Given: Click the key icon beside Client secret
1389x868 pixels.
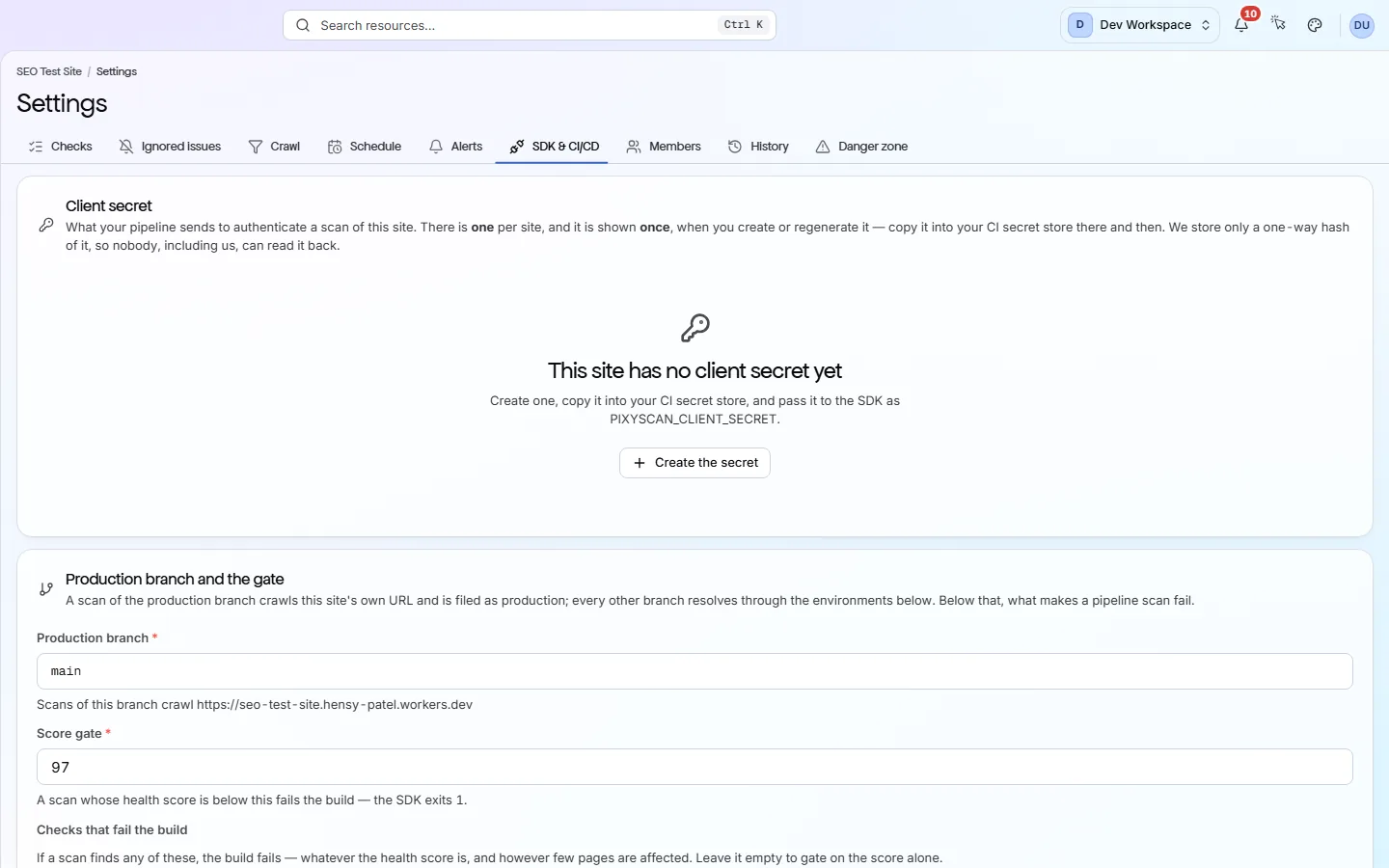Looking at the screenshot, I should [46, 225].
